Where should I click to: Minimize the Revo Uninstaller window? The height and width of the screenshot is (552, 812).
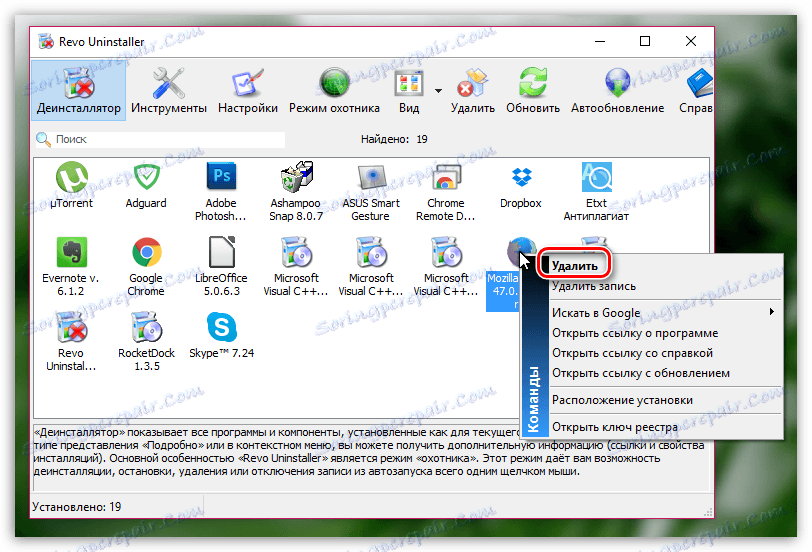click(x=600, y=41)
